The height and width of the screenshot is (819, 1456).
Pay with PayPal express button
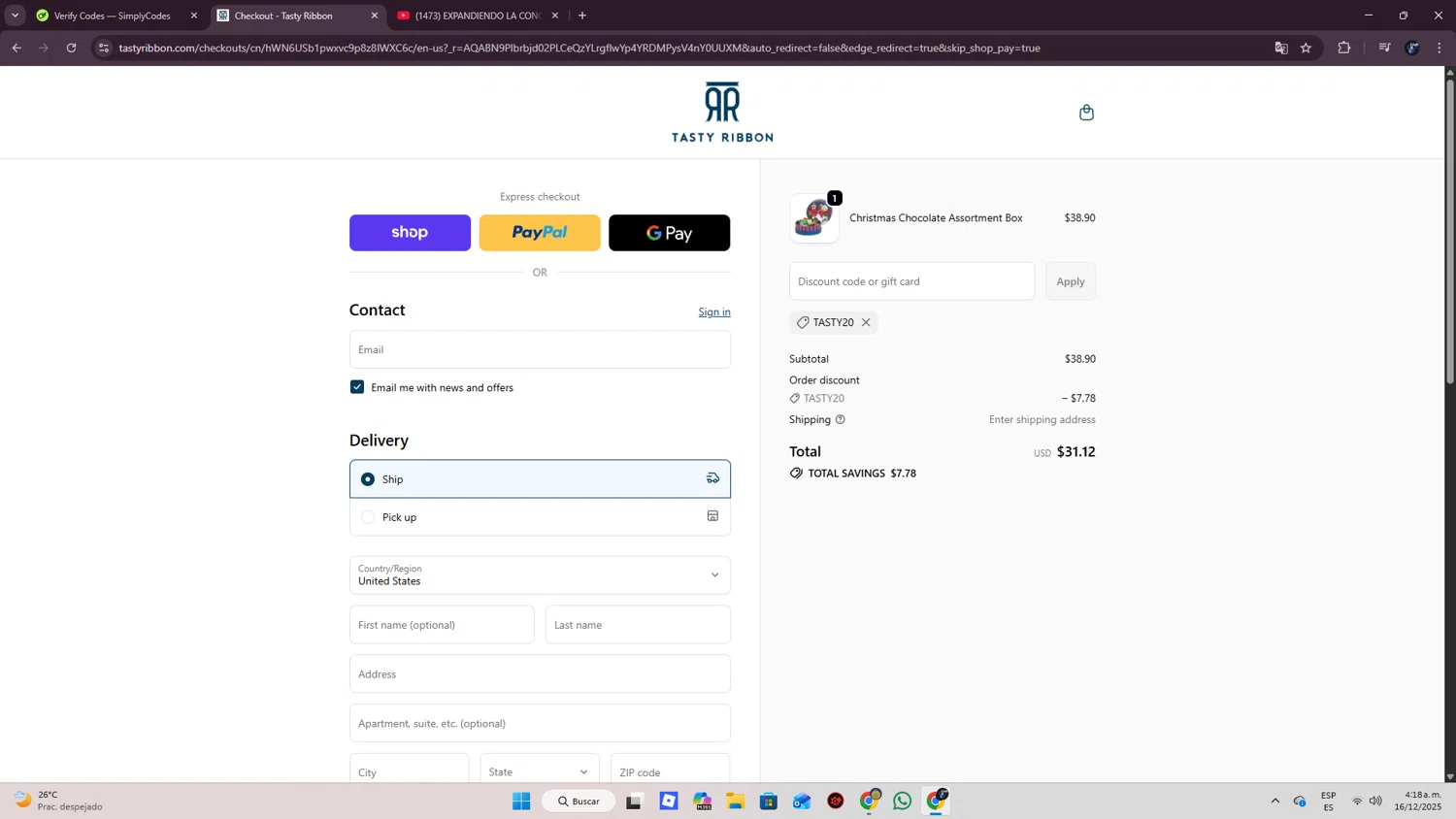(540, 233)
